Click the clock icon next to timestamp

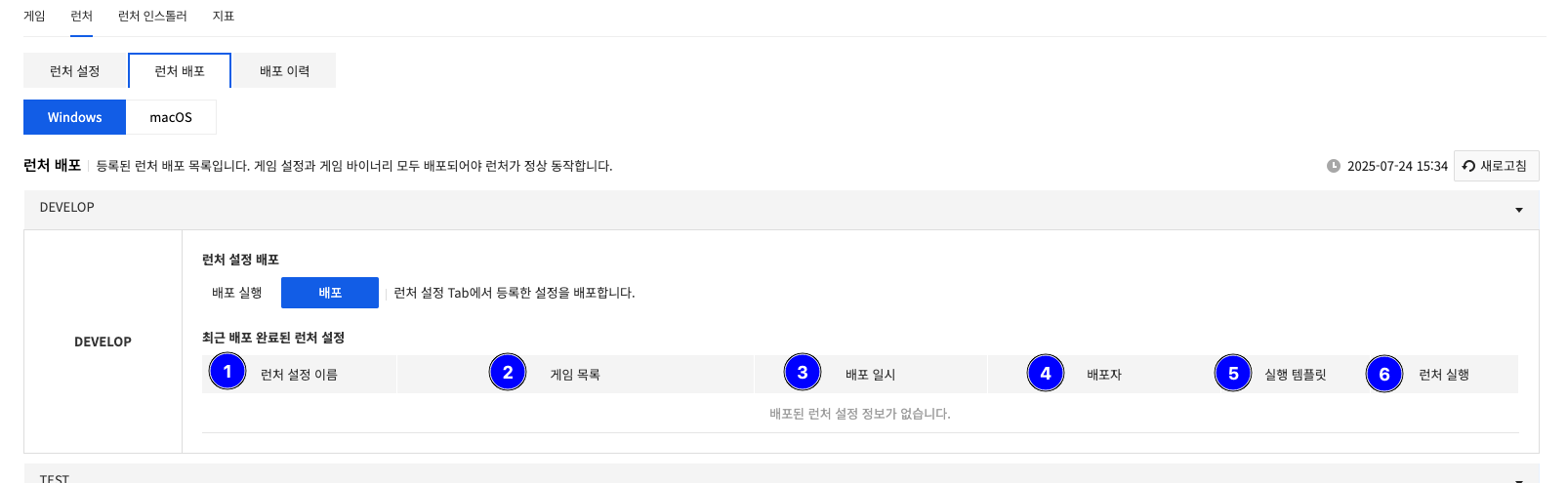1334,166
